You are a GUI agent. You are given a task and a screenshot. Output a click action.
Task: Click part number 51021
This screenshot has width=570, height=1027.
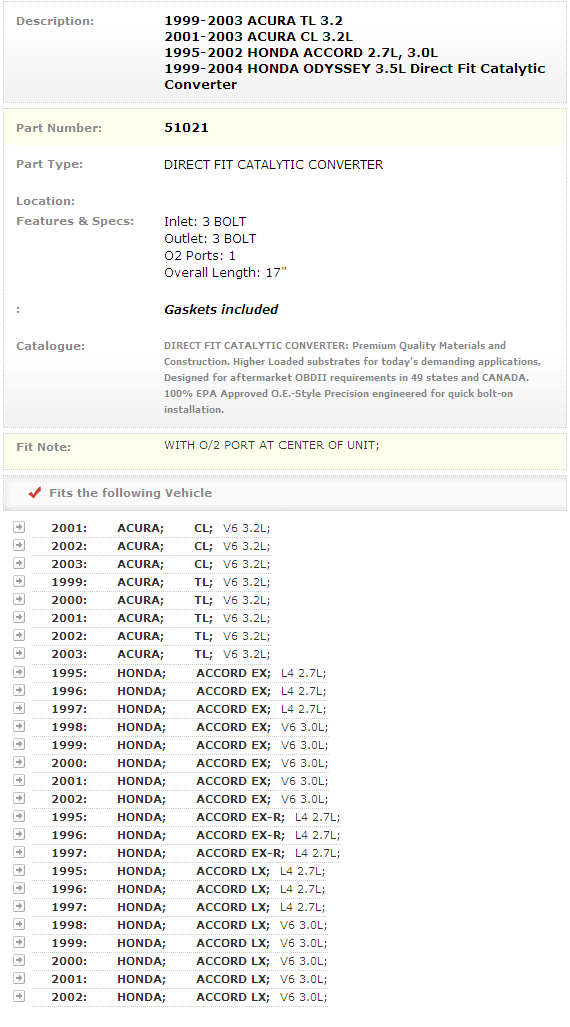pos(186,128)
